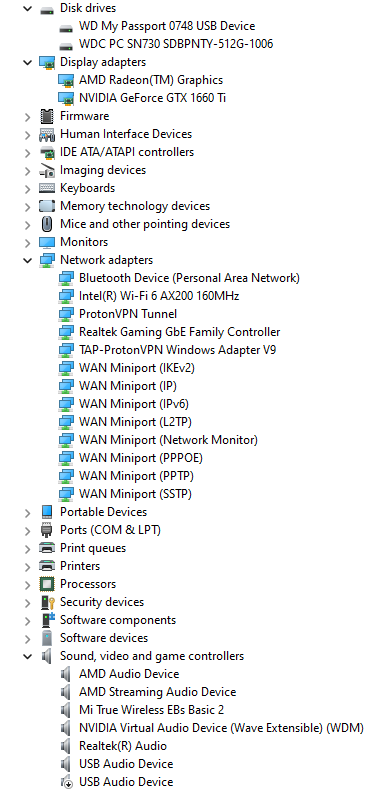
Task: Click the Monitors category icon
Action: point(47,243)
